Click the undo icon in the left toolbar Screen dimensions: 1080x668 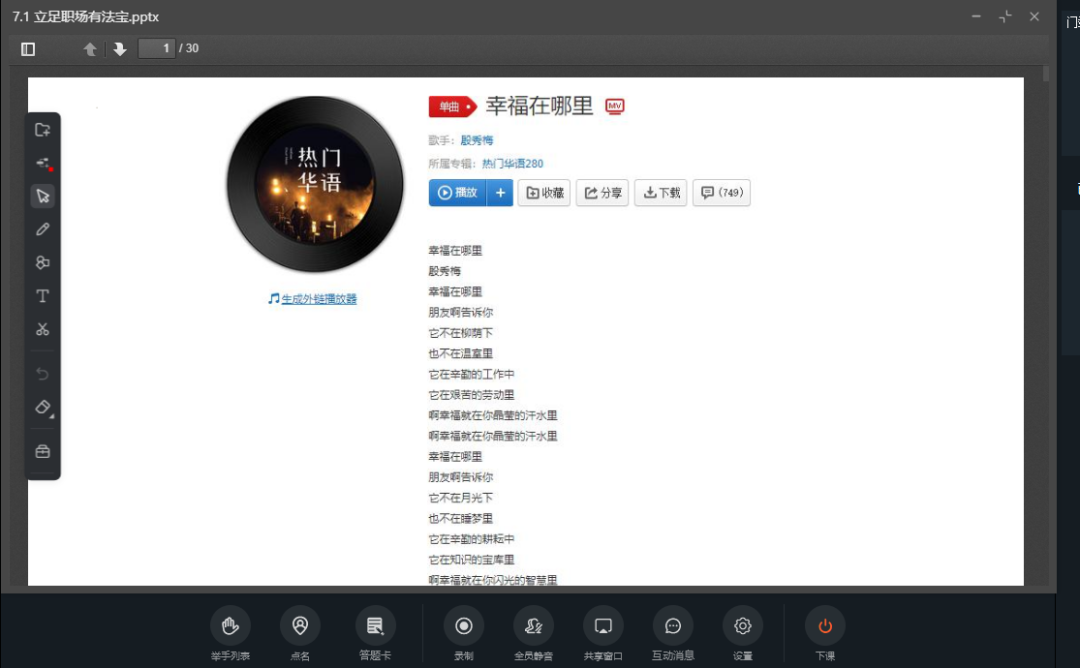pos(42,373)
